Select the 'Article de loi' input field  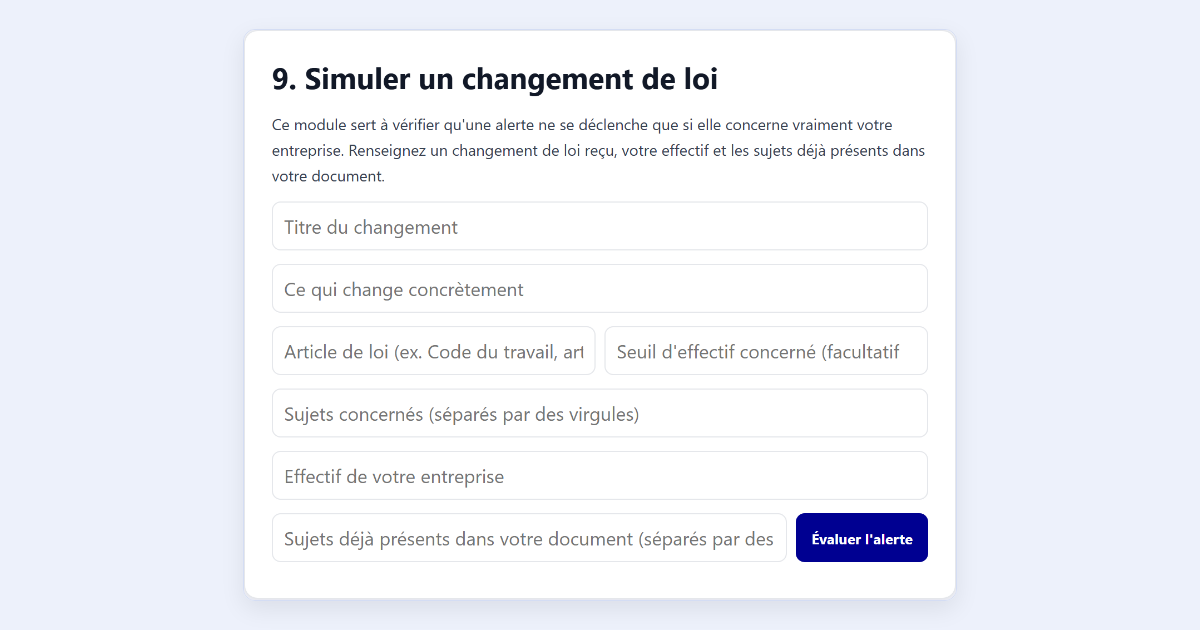tap(434, 351)
